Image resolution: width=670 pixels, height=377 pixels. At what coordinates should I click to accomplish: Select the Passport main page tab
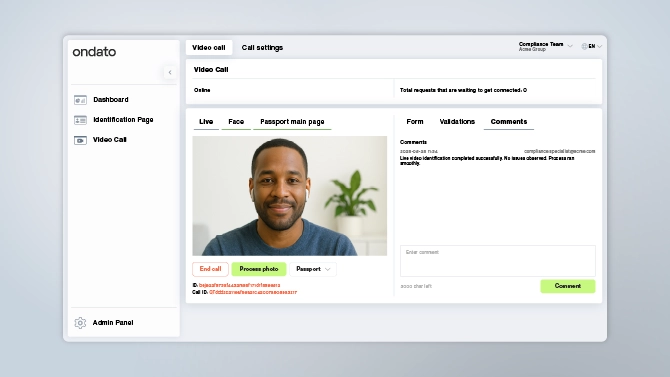292,122
